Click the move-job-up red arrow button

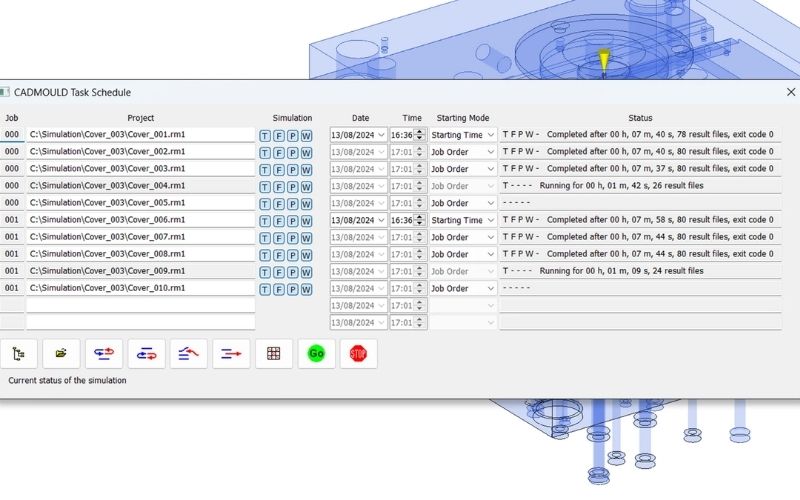[x=189, y=354]
